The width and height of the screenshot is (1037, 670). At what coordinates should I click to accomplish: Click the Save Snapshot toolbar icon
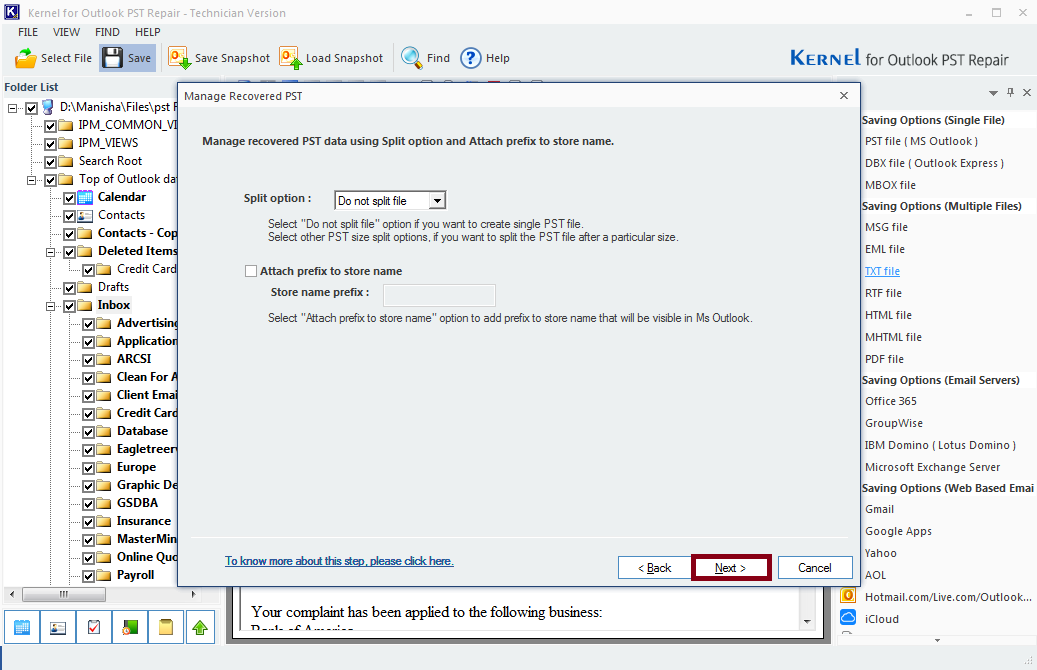(180, 58)
